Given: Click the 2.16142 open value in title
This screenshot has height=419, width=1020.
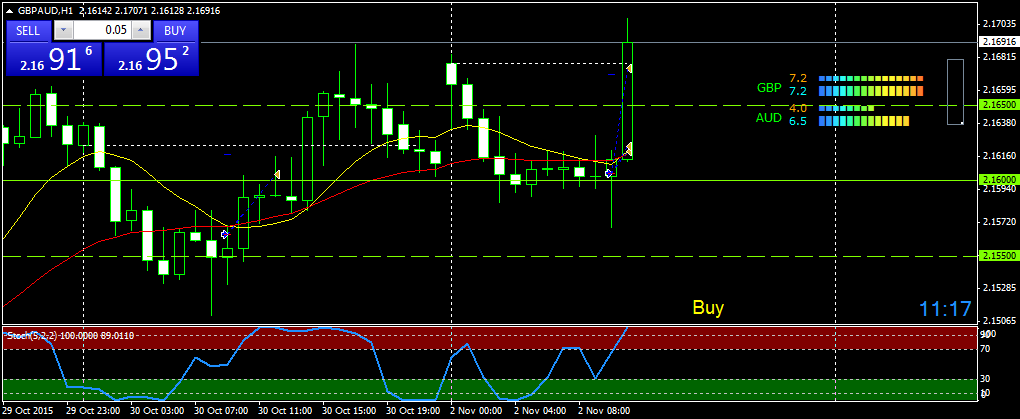Looking at the screenshot, I should click(x=95, y=10).
